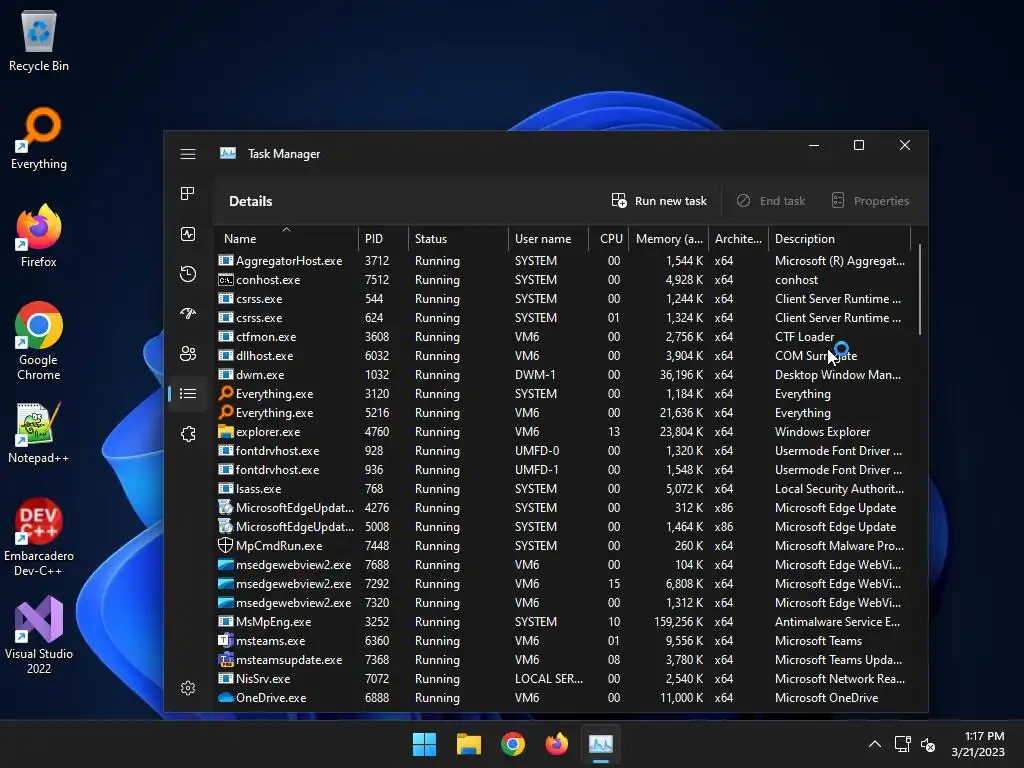1024x768 pixels.
Task: Open App history page in sidebar
Action: [x=188, y=274]
